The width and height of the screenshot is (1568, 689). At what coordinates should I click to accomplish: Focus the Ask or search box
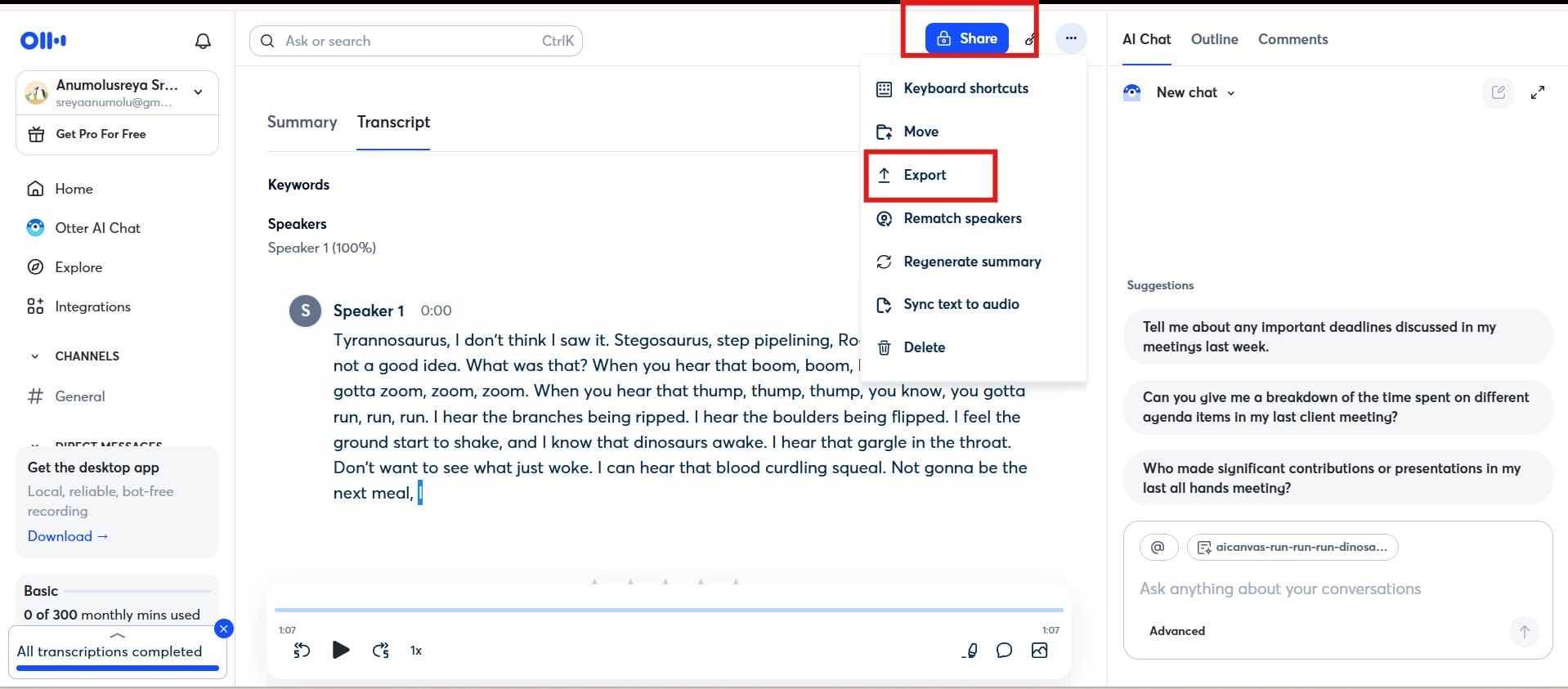[x=415, y=41]
